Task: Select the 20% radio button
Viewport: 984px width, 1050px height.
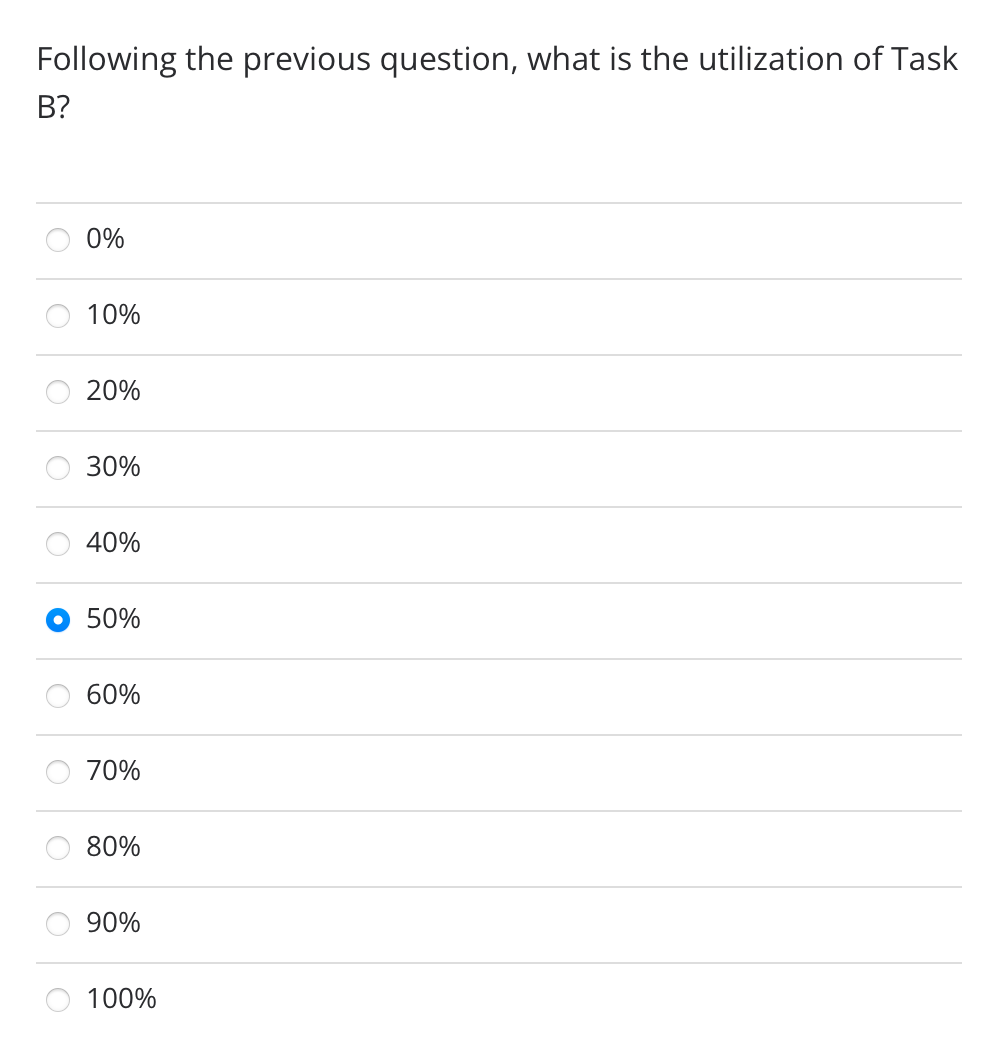Action: [x=57, y=392]
